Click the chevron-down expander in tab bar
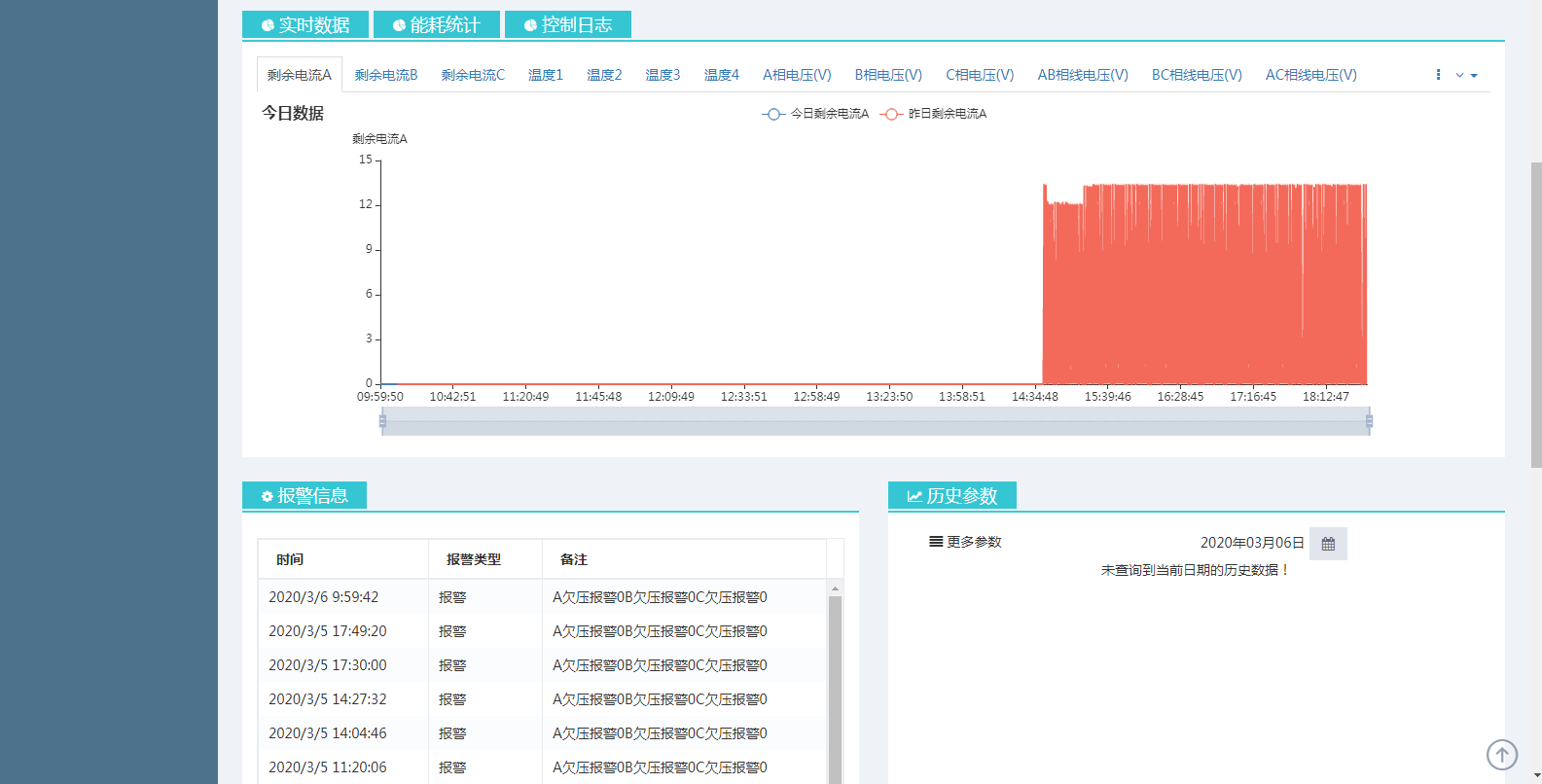This screenshot has width=1542, height=784. coord(1459,75)
